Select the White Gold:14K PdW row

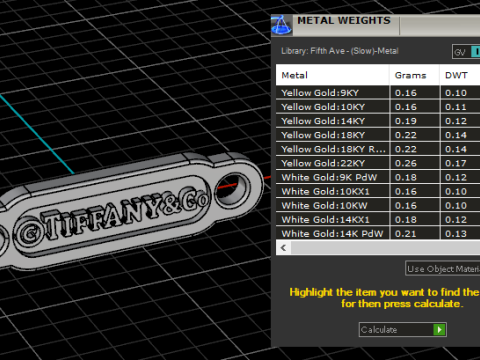click(x=378, y=233)
